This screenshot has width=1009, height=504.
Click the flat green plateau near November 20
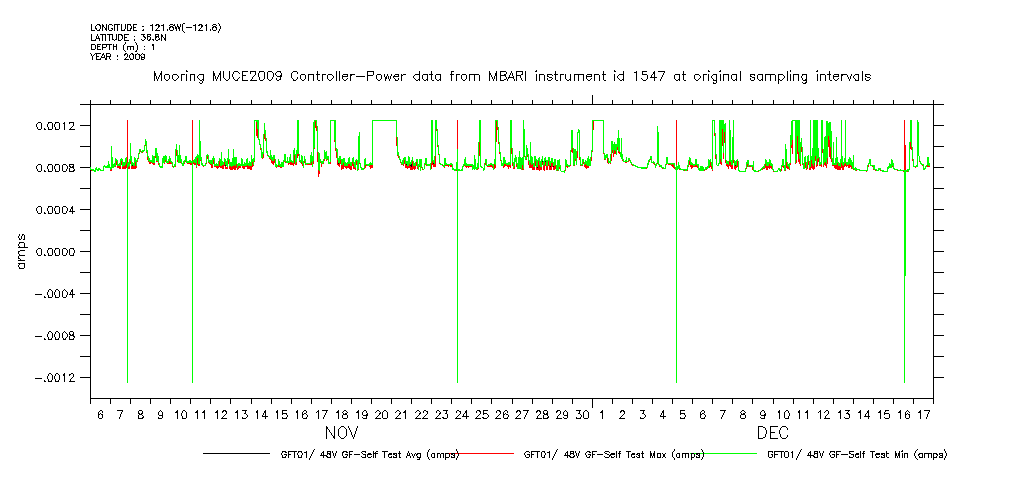point(384,121)
